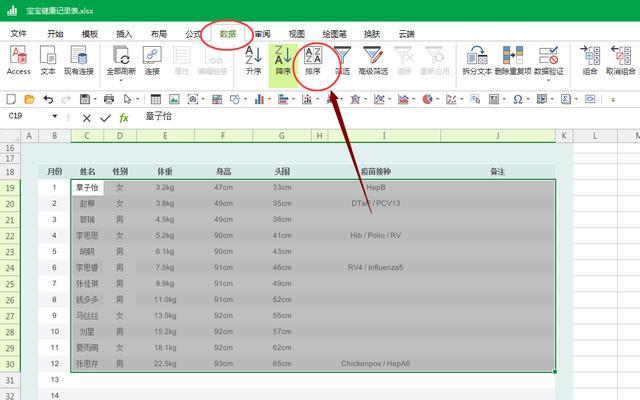Click the 组合 group icon
The height and width of the screenshot is (400, 640).
click(590, 60)
